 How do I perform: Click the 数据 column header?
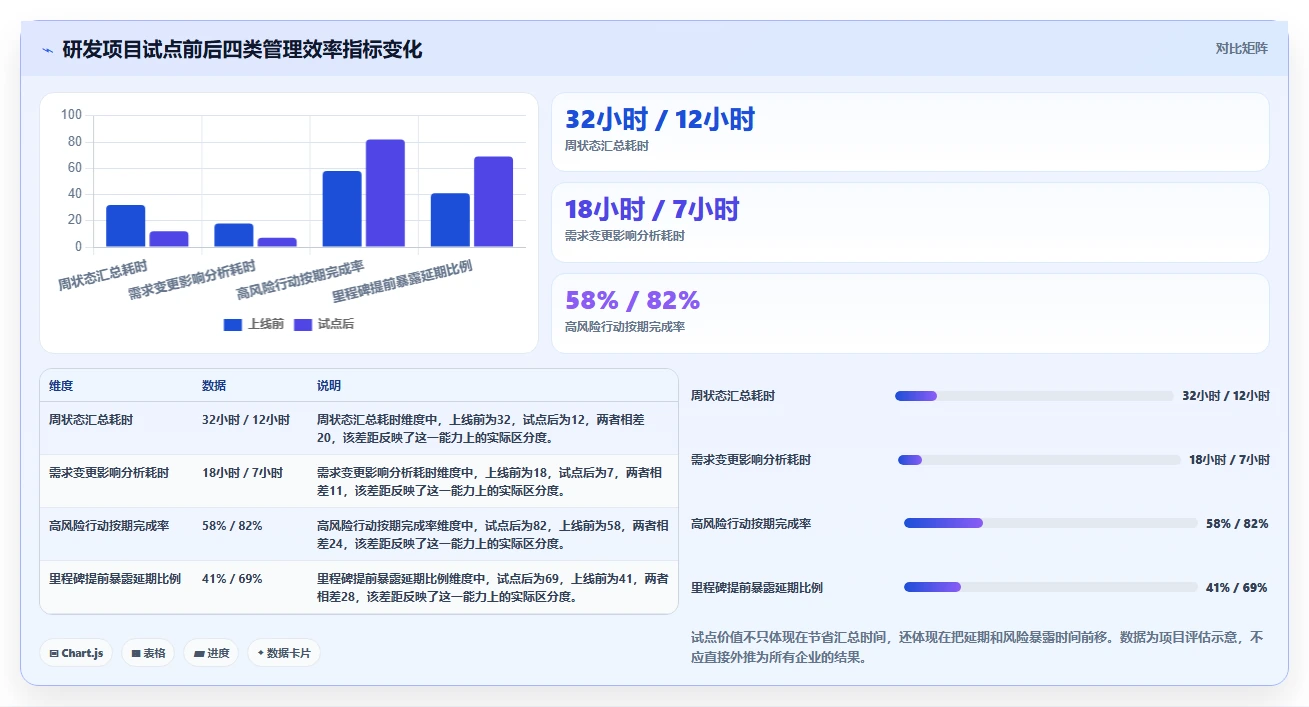pyautogui.click(x=214, y=386)
